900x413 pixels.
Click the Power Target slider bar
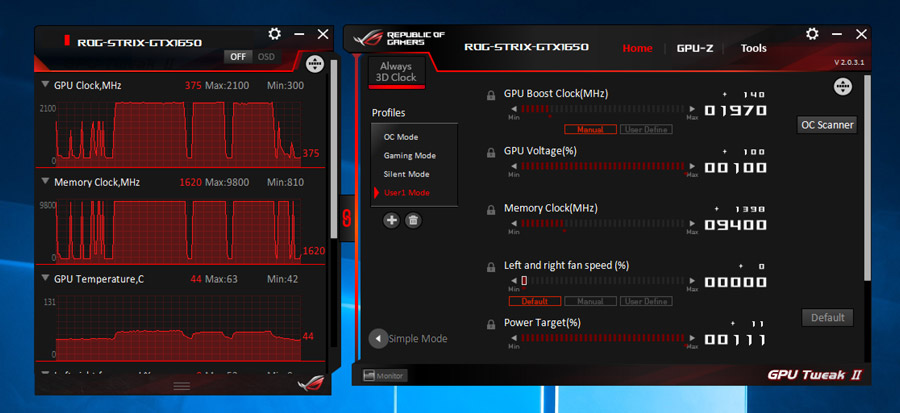coord(603,338)
